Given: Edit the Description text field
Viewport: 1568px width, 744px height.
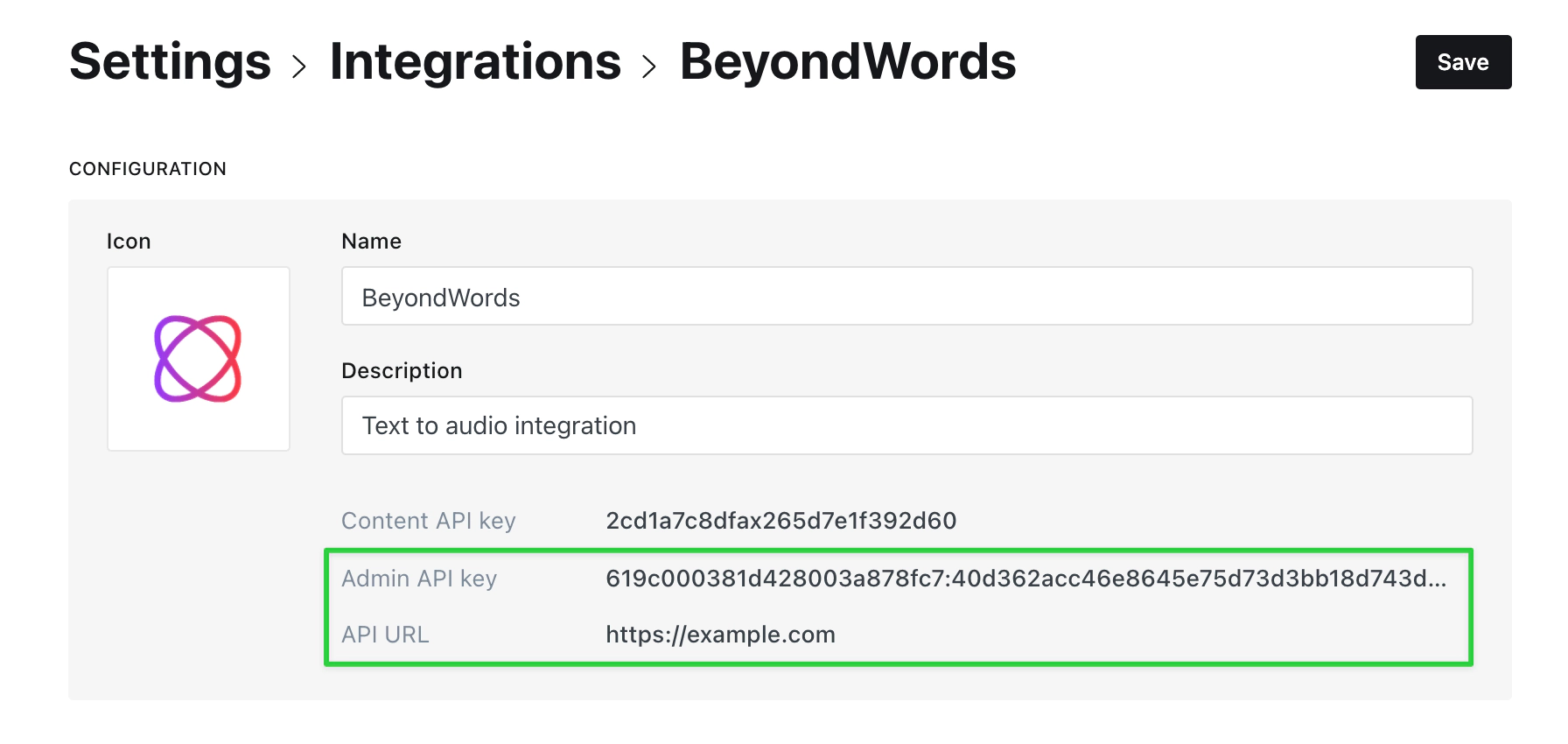Looking at the screenshot, I should (906, 425).
